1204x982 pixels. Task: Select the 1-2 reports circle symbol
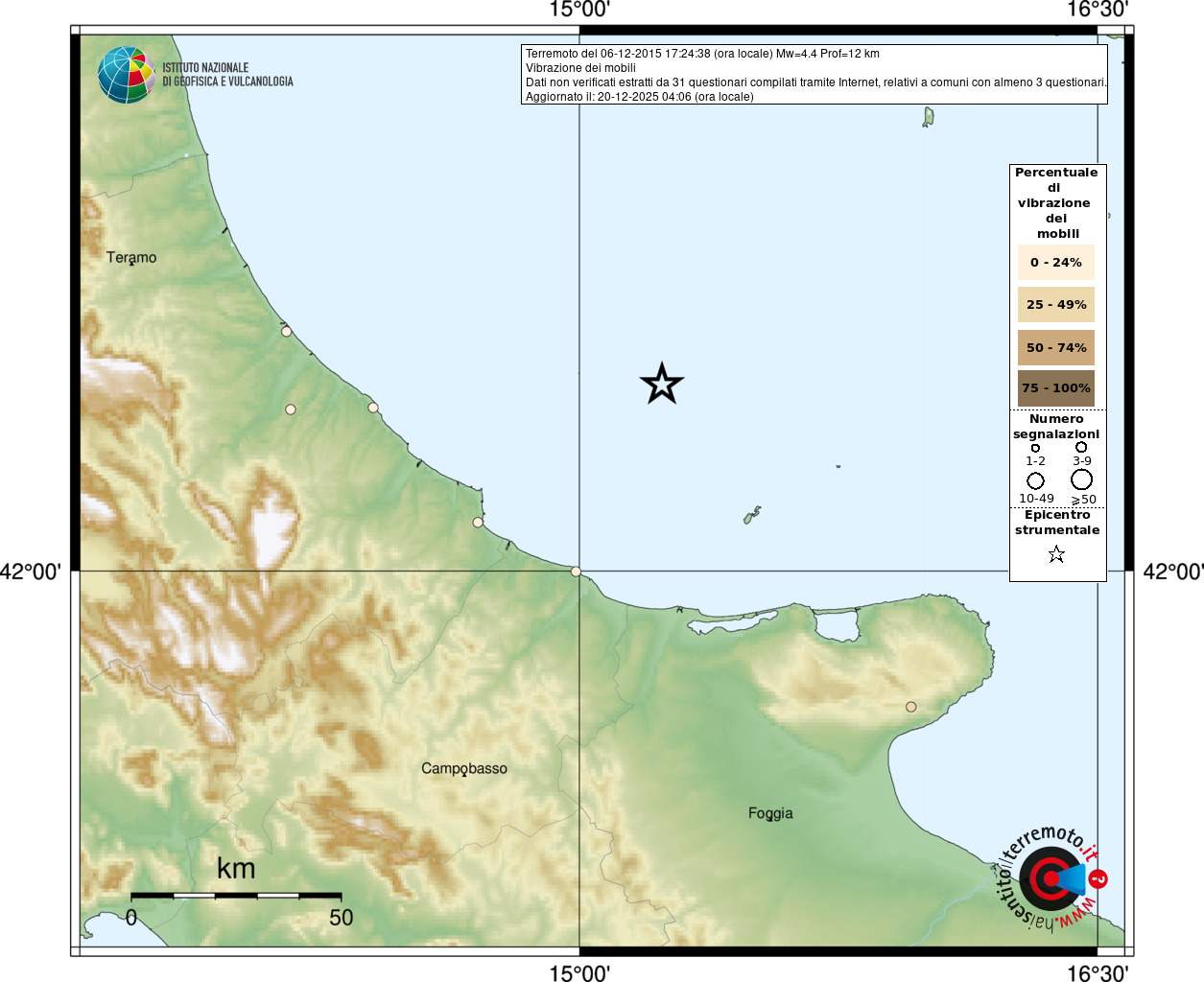coord(1035,448)
